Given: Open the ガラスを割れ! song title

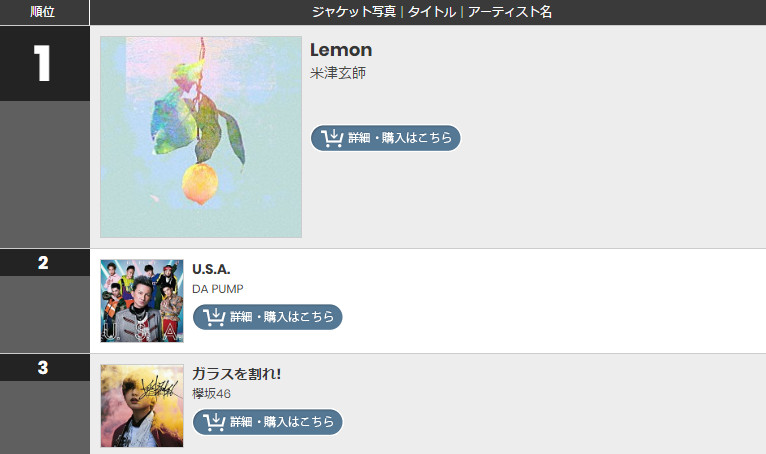Looking at the screenshot, I should click(x=236, y=374).
